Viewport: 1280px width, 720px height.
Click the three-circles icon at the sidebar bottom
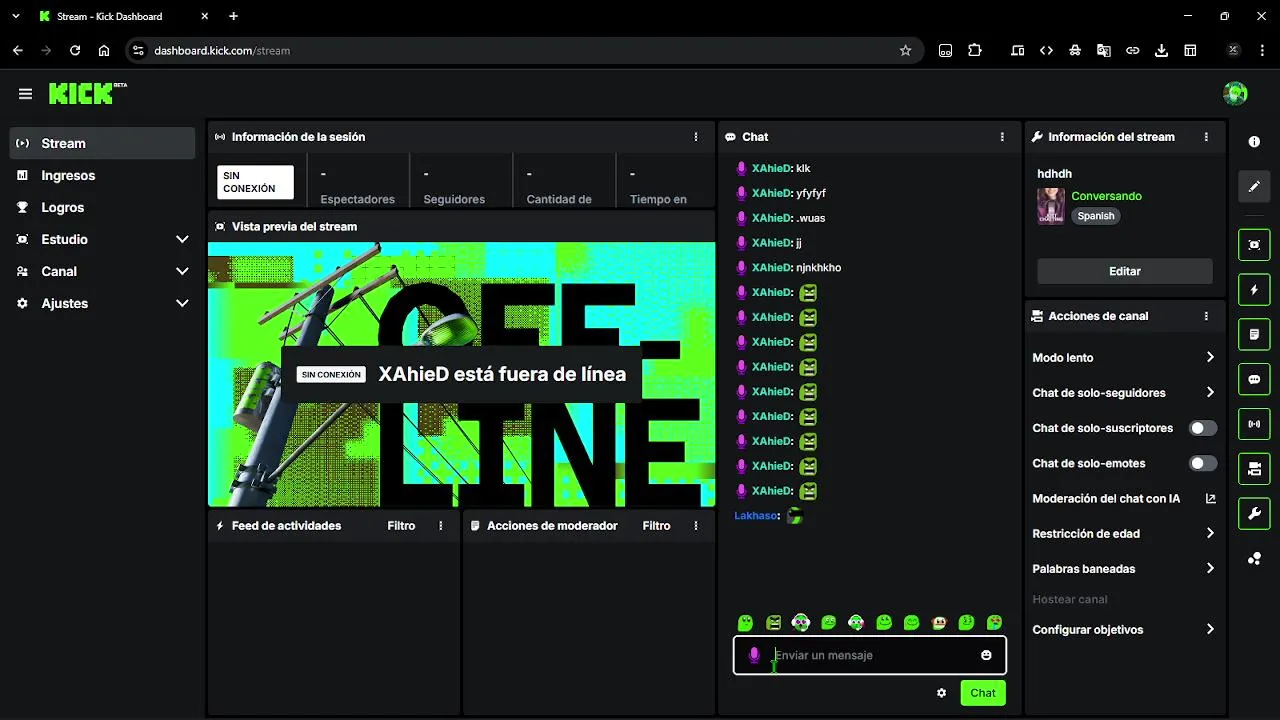click(x=1254, y=559)
